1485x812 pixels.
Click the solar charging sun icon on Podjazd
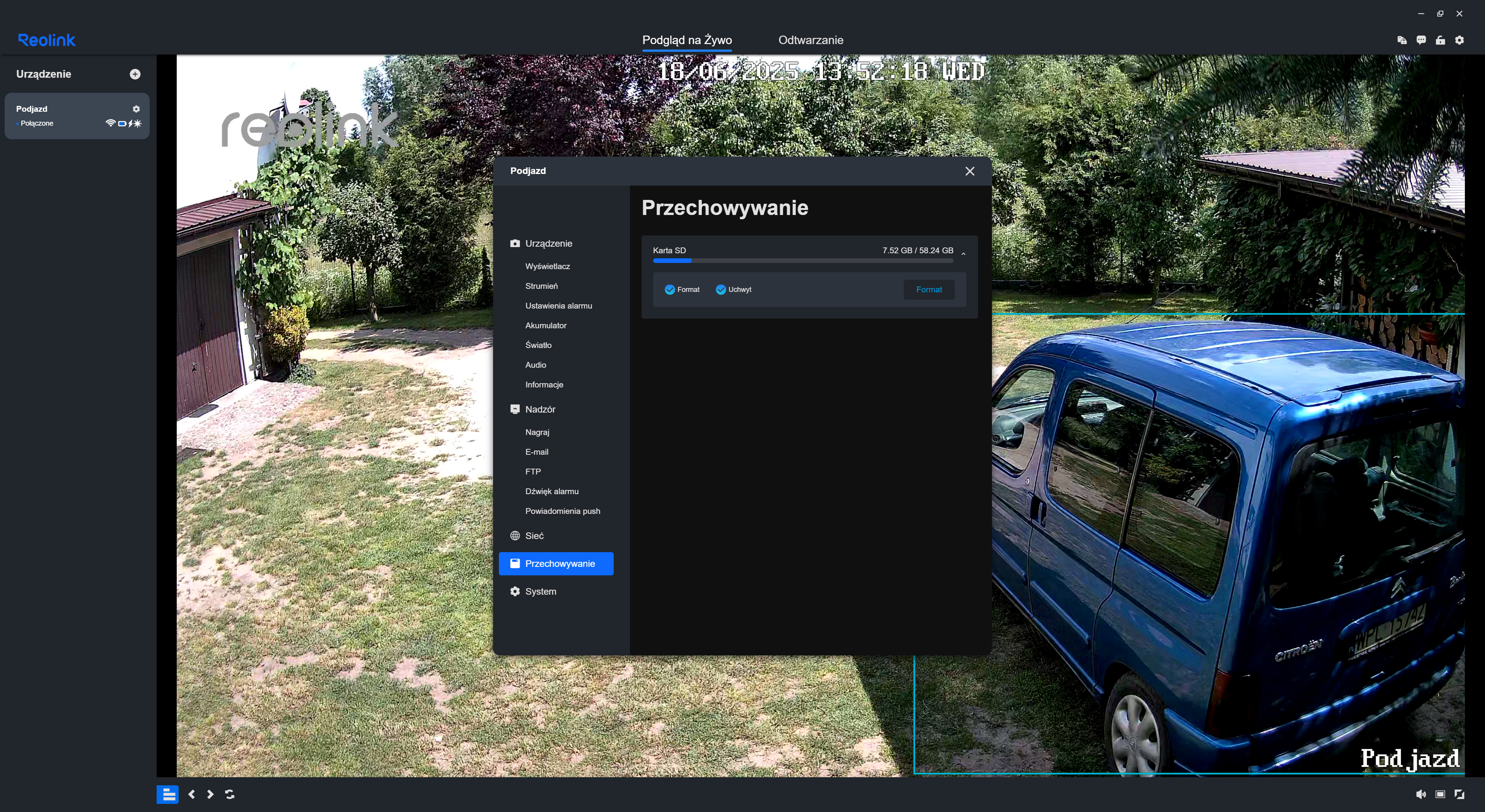click(137, 123)
